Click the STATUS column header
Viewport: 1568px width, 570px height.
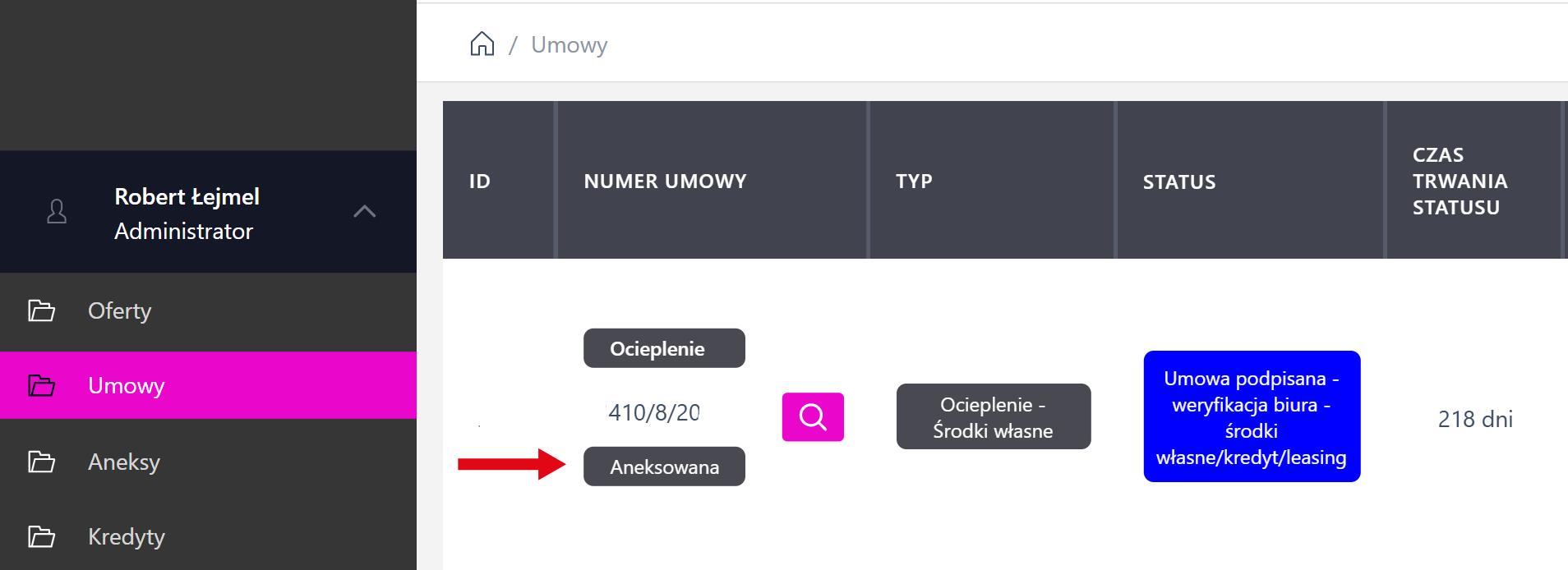pyautogui.click(x=1178, y=182)
